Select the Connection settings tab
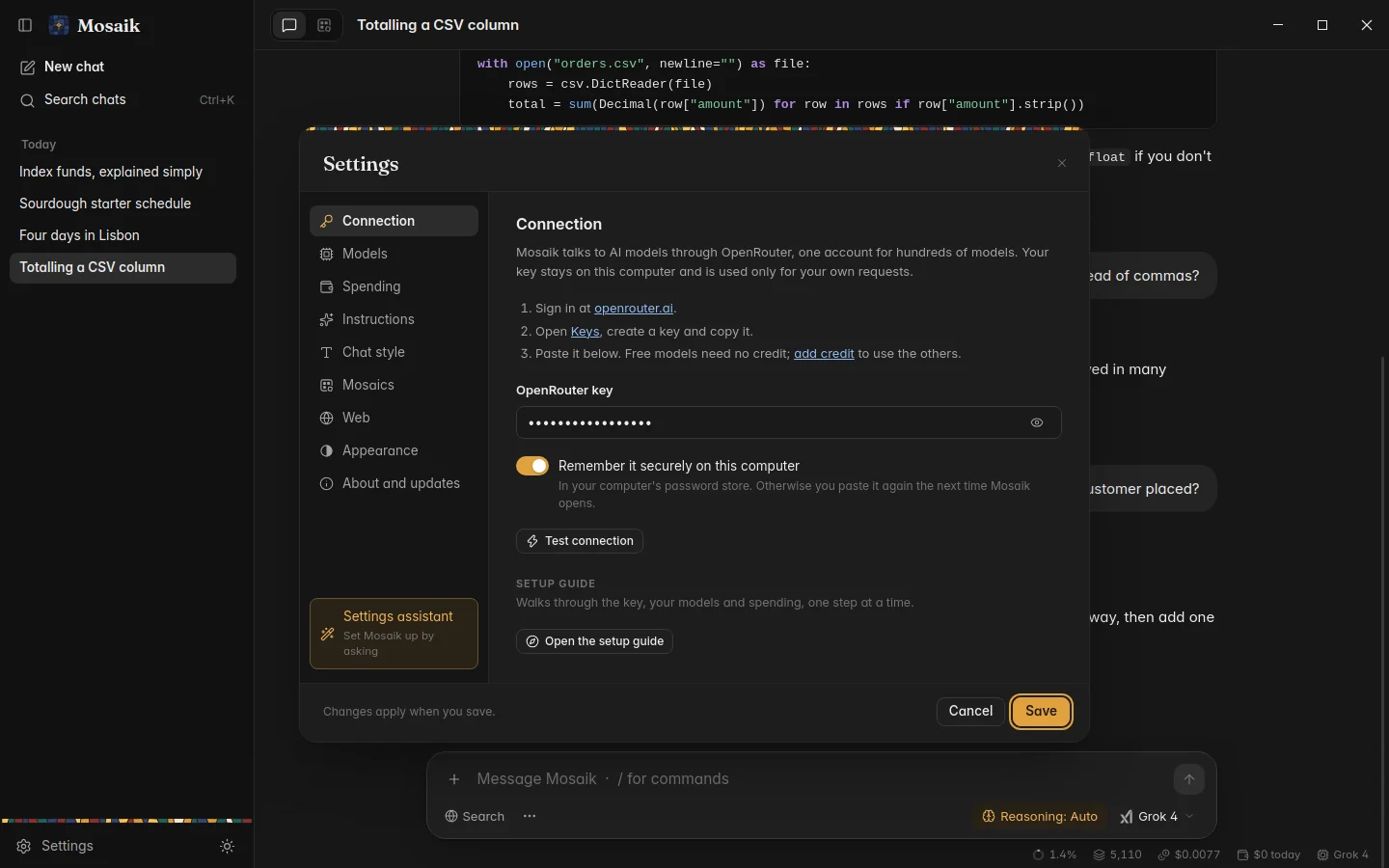The image size is (1389, 868). pyautogui.click(x=394, y=221)
